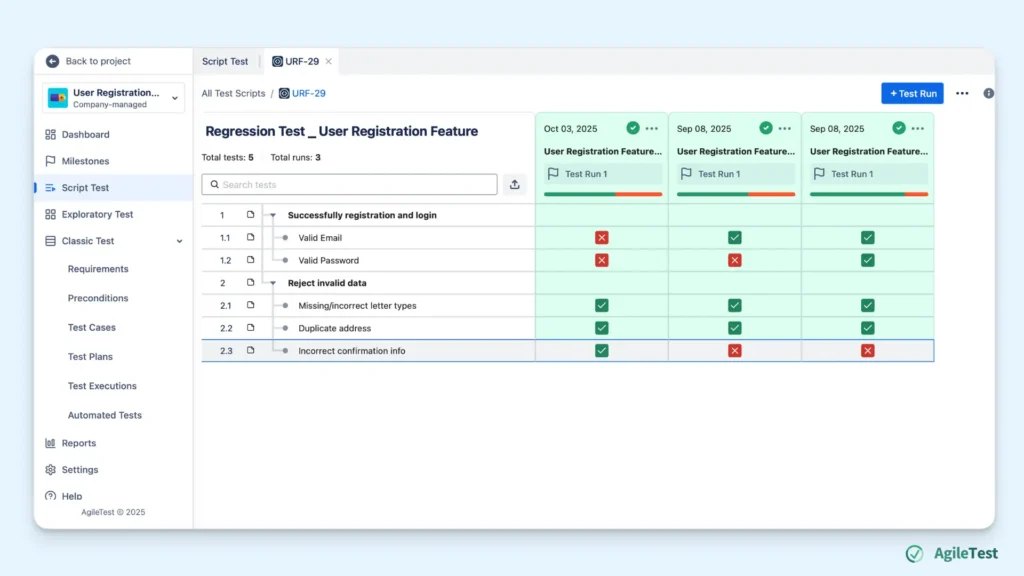Click the Settings gear icon
Image resolution: width=1024 pixels, height=576 pixels.
[x=50, y=470]
